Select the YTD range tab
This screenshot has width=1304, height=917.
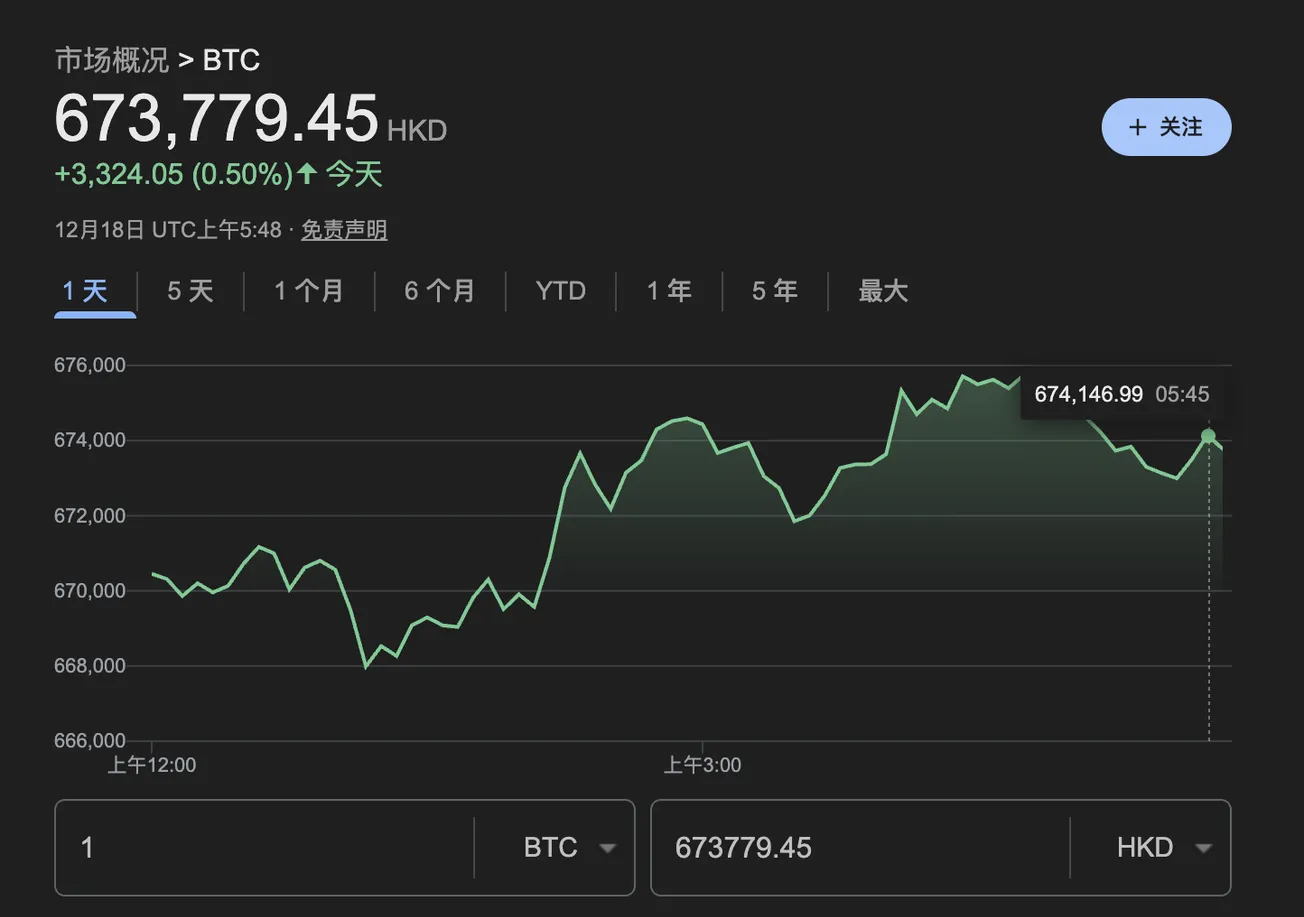click(561, 292)
